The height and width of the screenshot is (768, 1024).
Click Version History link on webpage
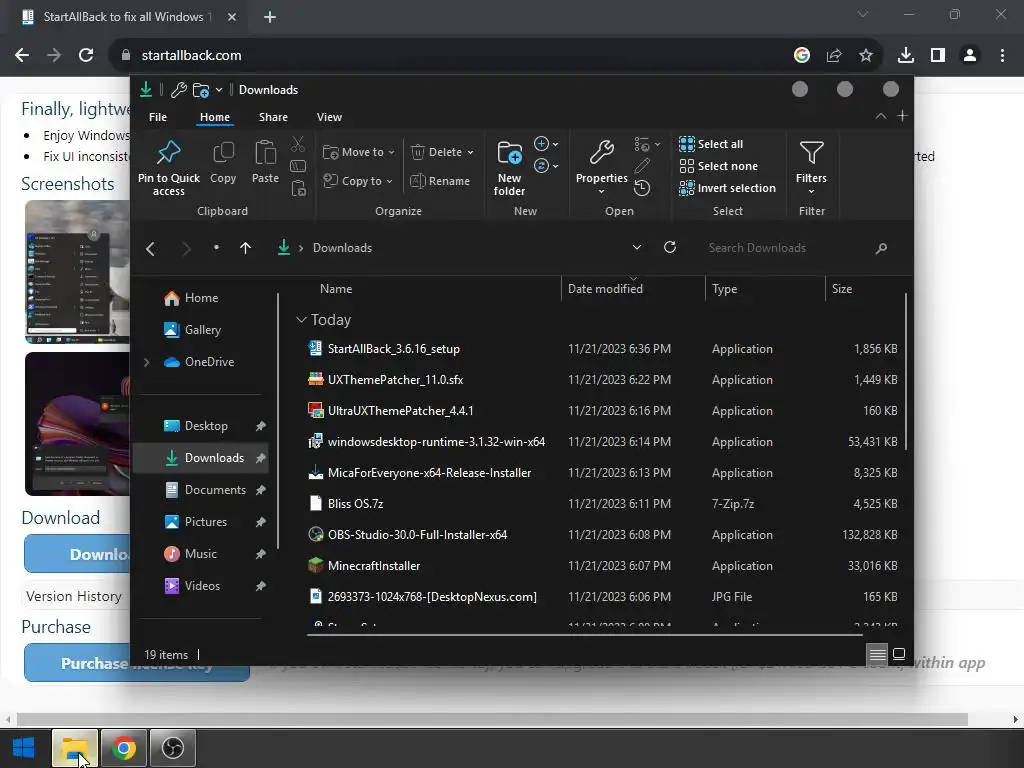(74, 596)
